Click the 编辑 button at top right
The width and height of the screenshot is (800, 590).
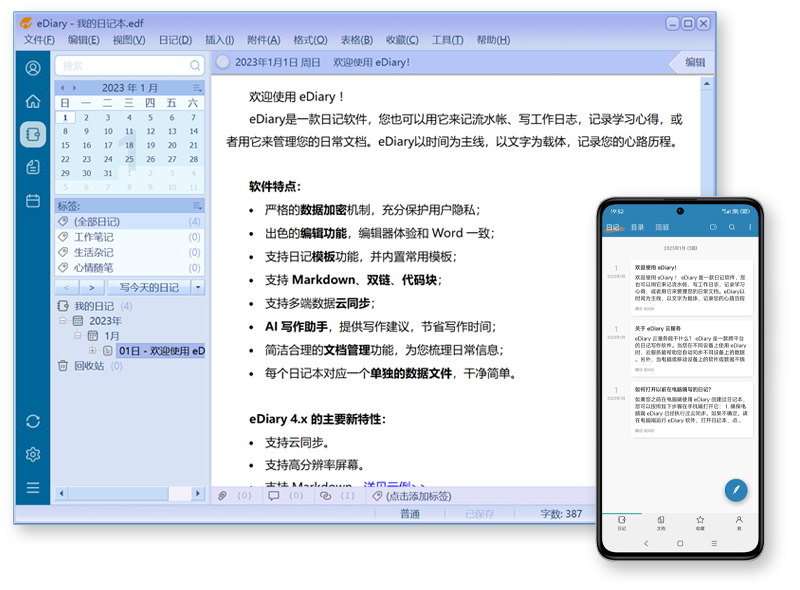pyautogui.click(x=694, y=62)
